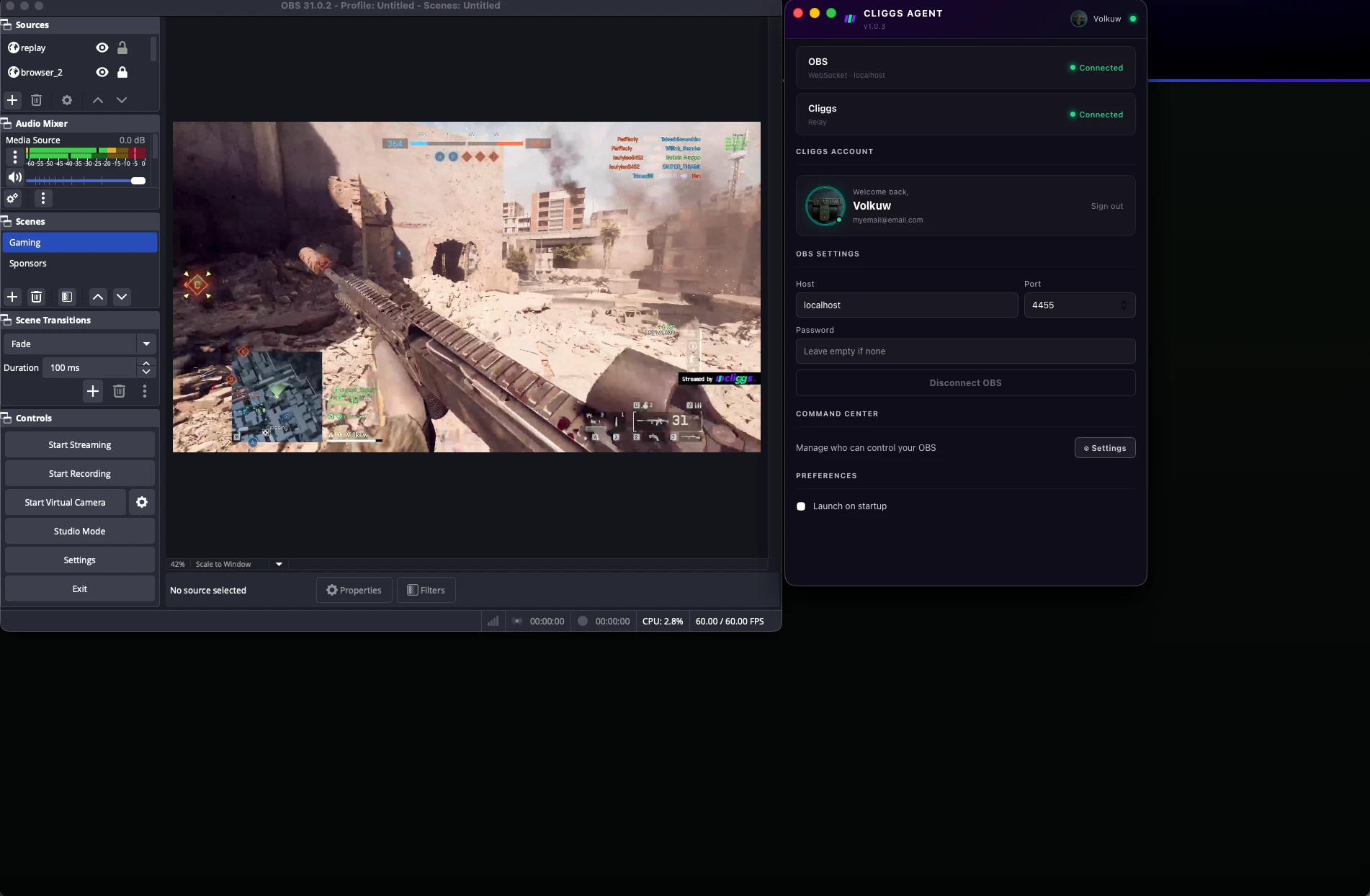1370x896 pixels.
Task: Add a new scene with plus icon
Action: tap(12, 297)
